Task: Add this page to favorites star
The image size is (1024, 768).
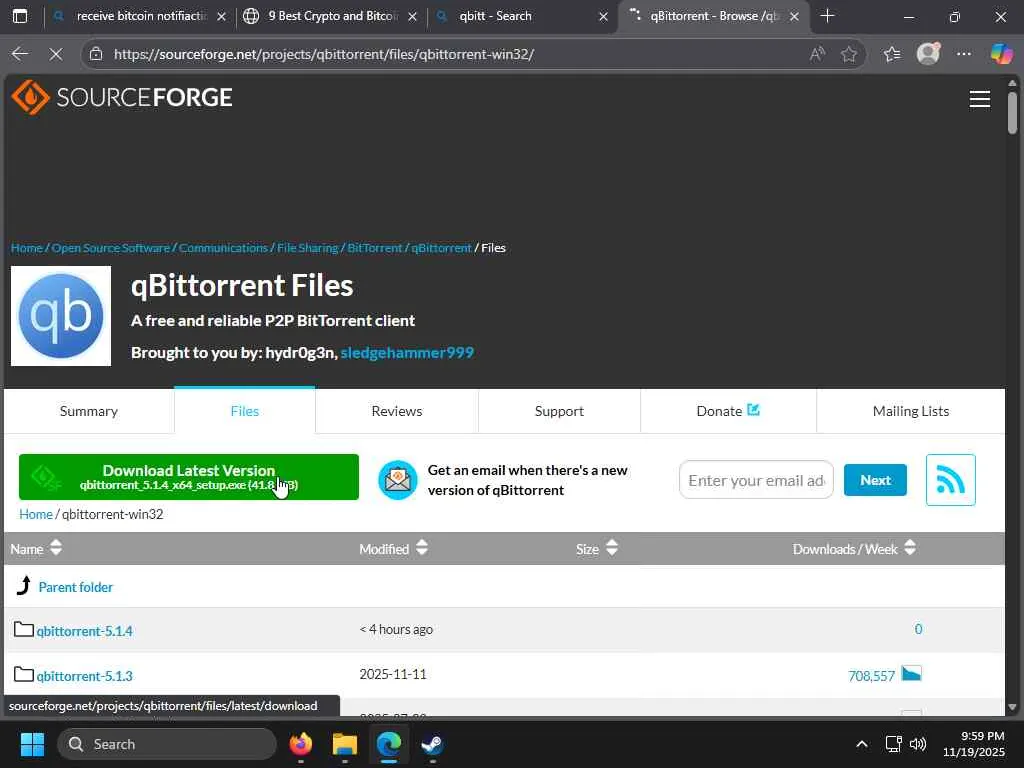Action: pos(848,54)
